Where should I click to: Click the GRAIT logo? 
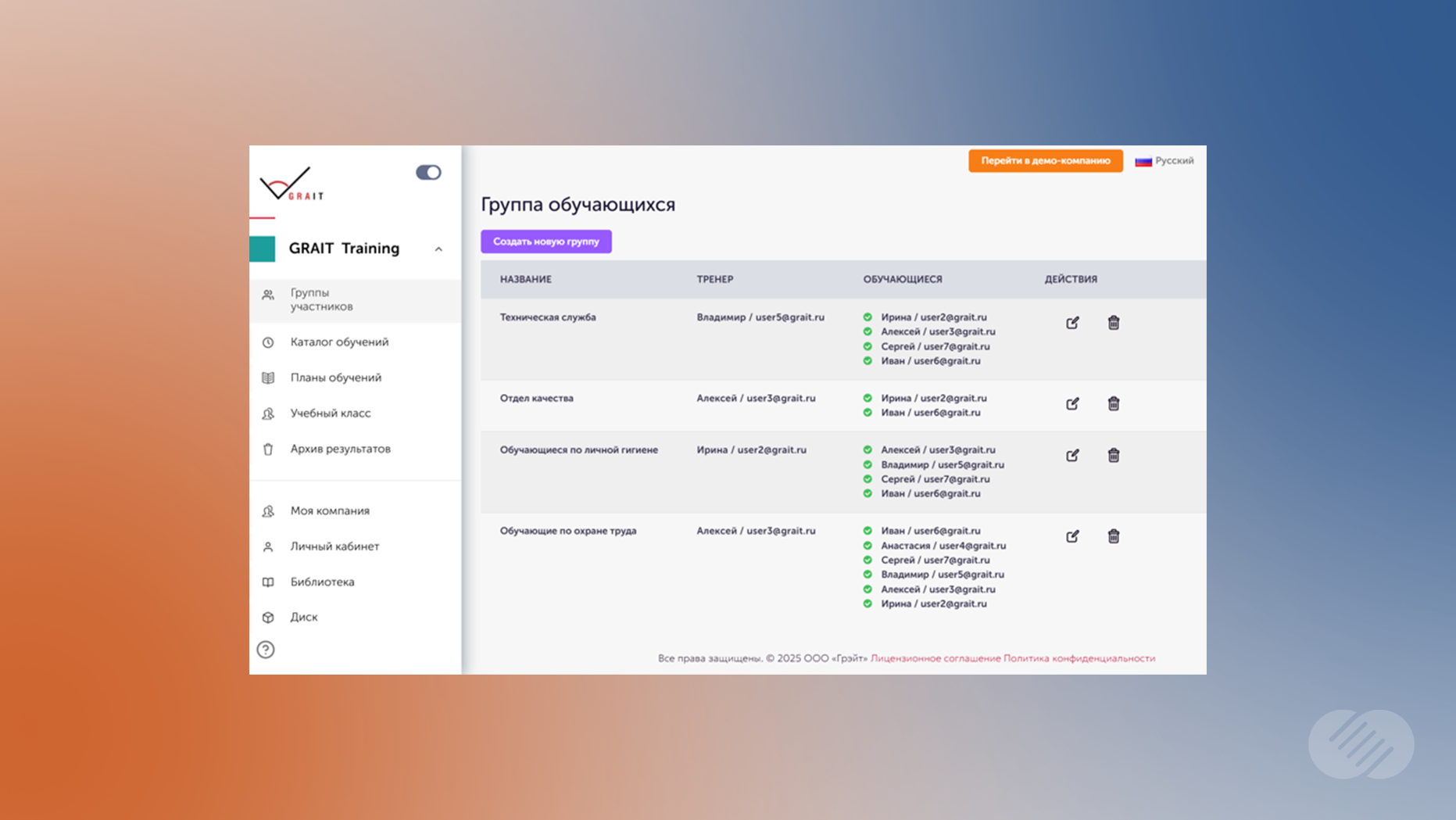point(291,184)
